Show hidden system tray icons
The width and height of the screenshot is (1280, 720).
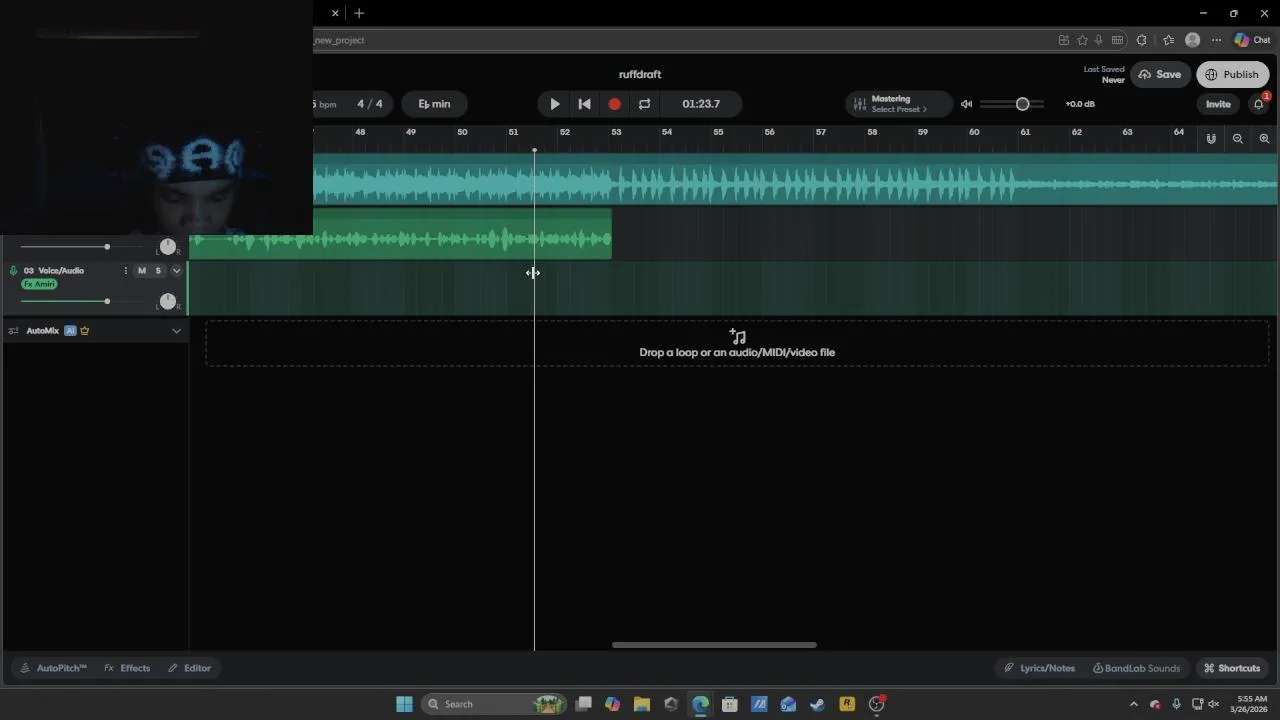(1133, 704)
